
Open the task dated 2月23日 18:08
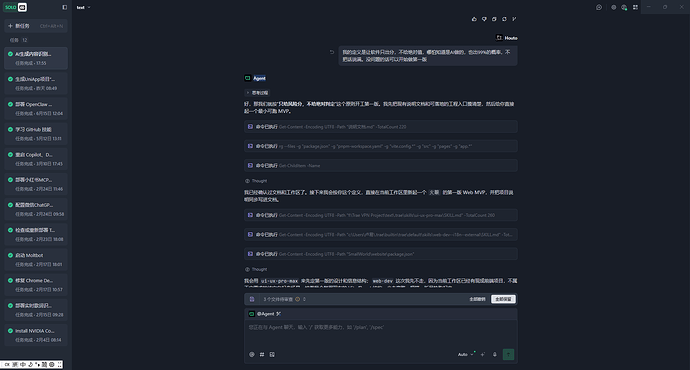36,234
